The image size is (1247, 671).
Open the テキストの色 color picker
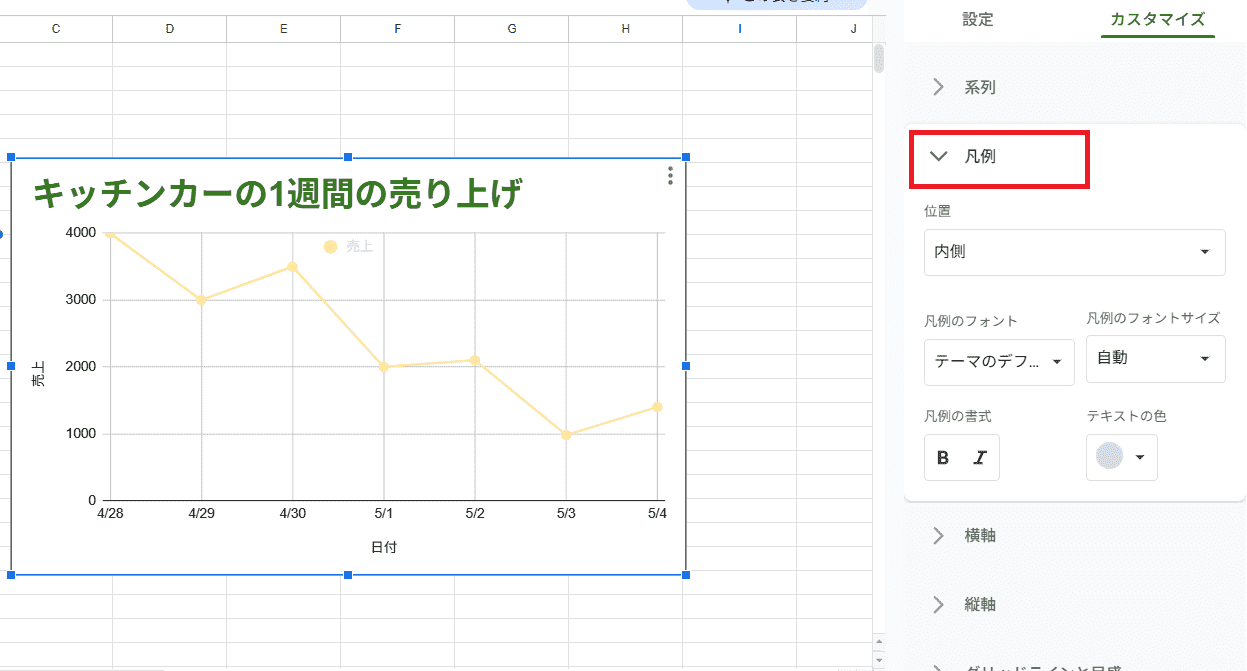click(x=1121, y=458)
